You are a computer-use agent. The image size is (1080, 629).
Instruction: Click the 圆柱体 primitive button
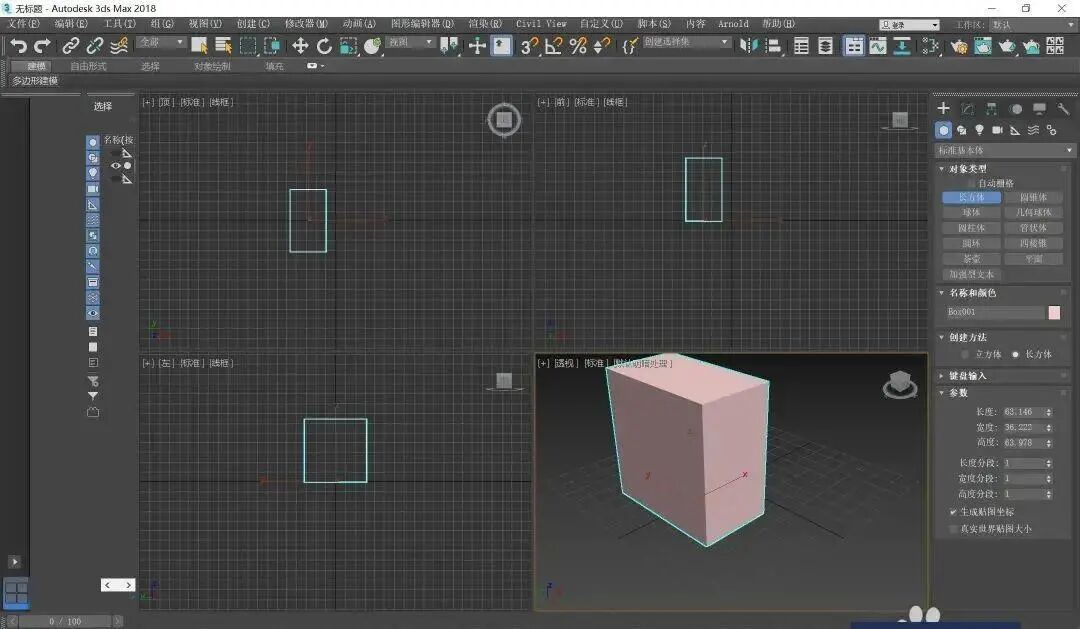click(x=971, y=228)
